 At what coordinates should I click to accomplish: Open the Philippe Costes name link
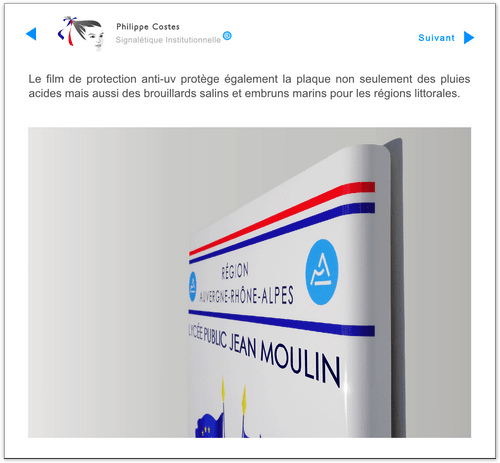[x=148, y=27]
